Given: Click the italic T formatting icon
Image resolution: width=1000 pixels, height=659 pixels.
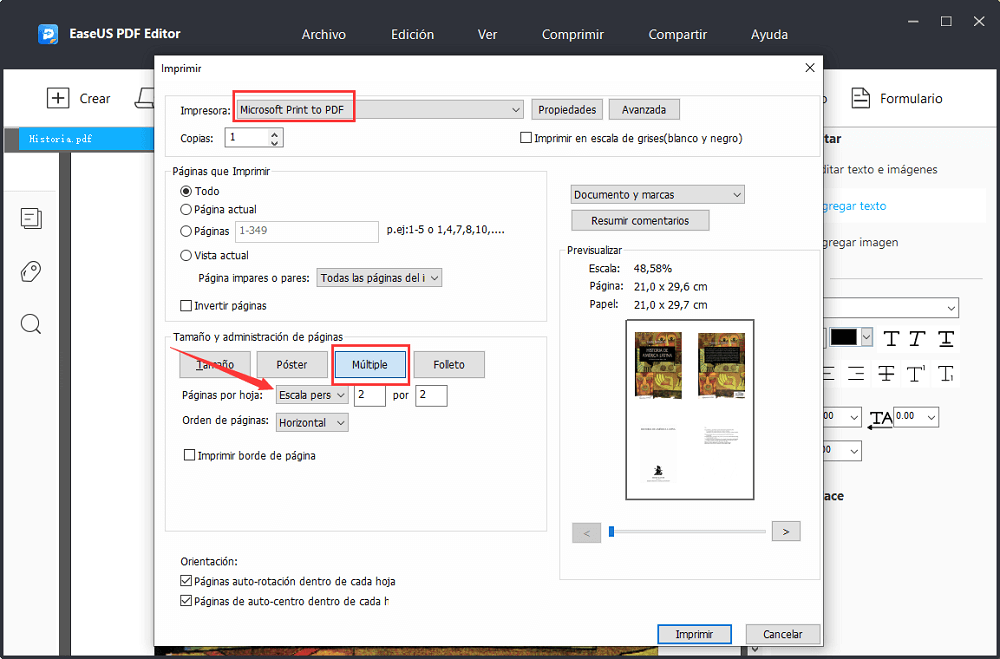Looking at the screenshot, I should pyautogui.click(x=918, y=338).
